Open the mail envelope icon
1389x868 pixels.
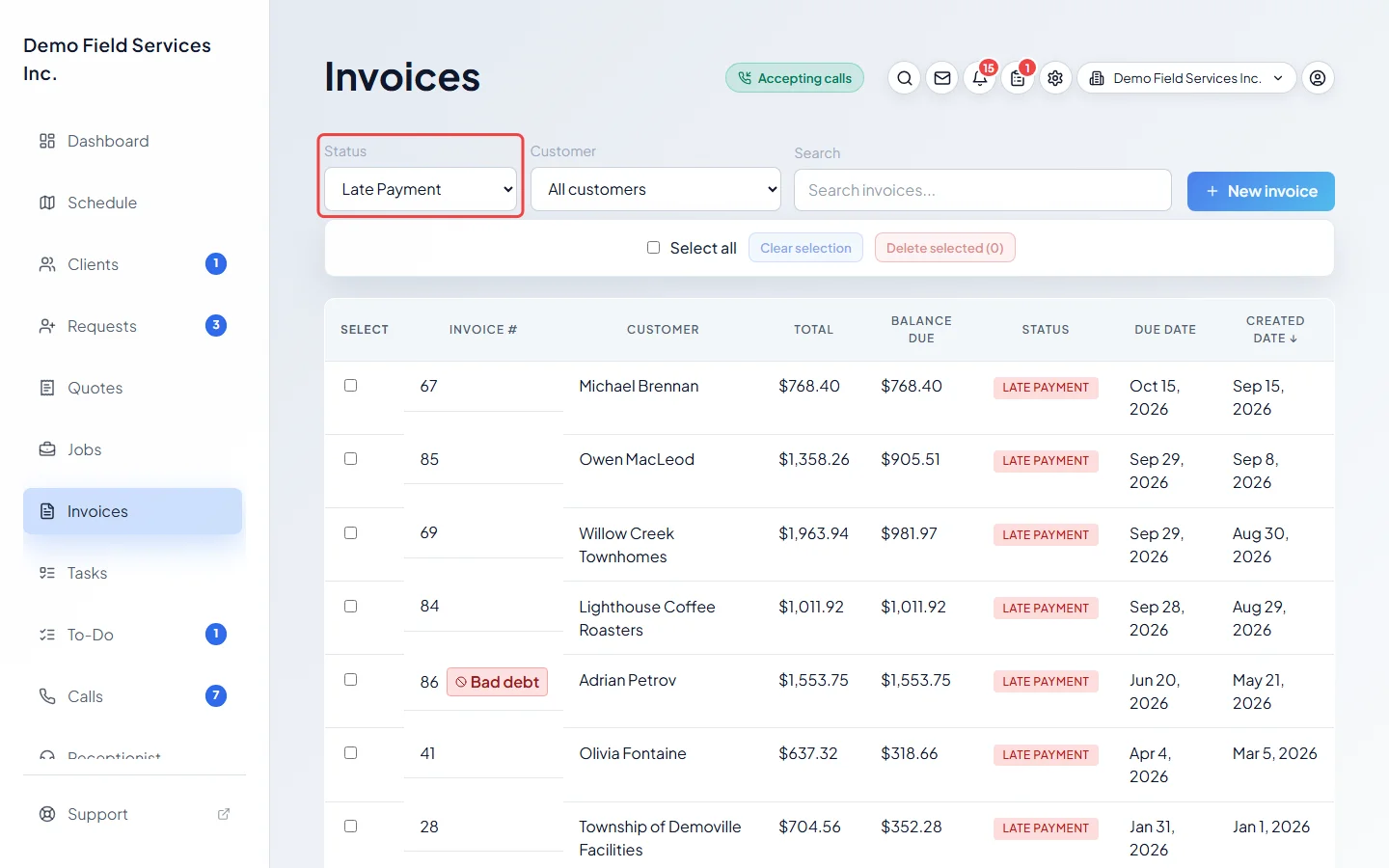(942, 78)
